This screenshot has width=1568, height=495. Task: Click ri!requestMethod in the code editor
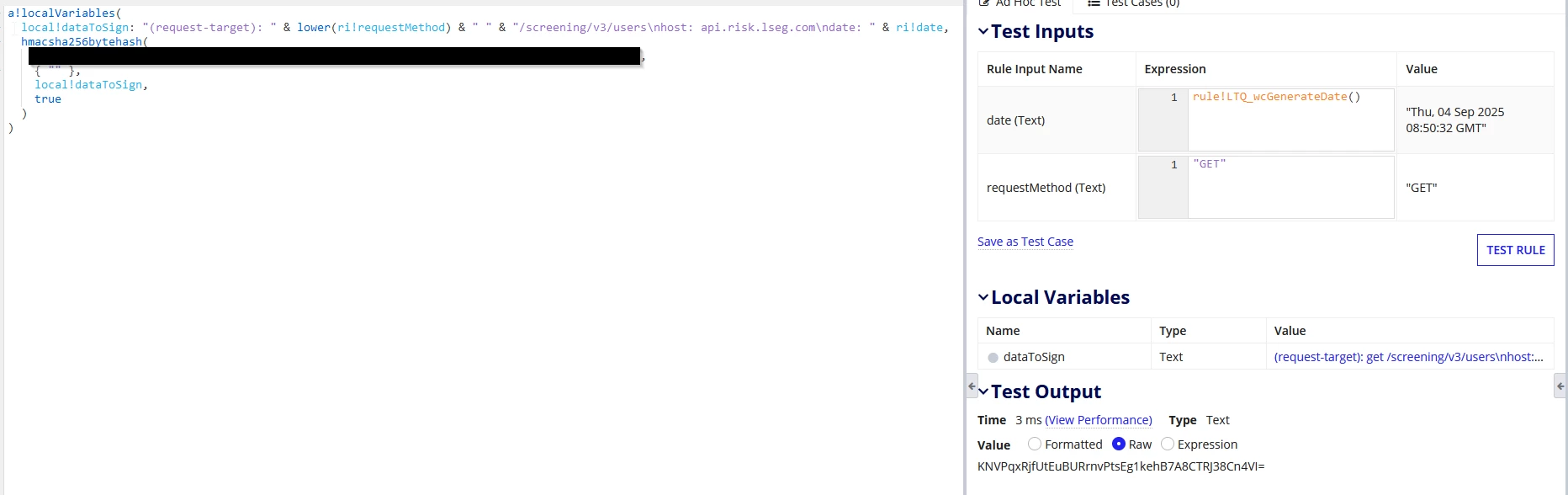coord(391,28)
